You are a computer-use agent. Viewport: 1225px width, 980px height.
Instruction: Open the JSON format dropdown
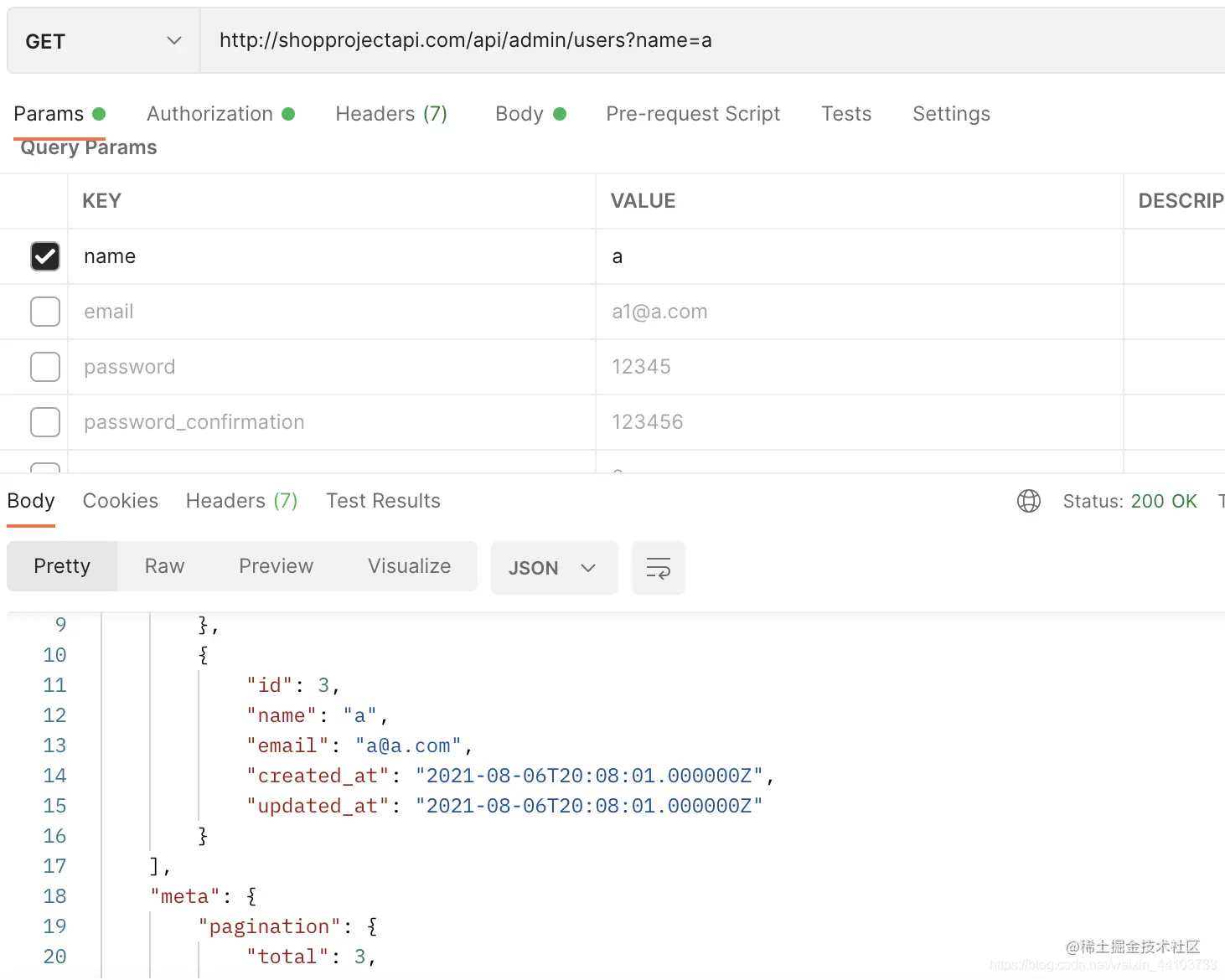pyautogui.click(x=554, y=568)
